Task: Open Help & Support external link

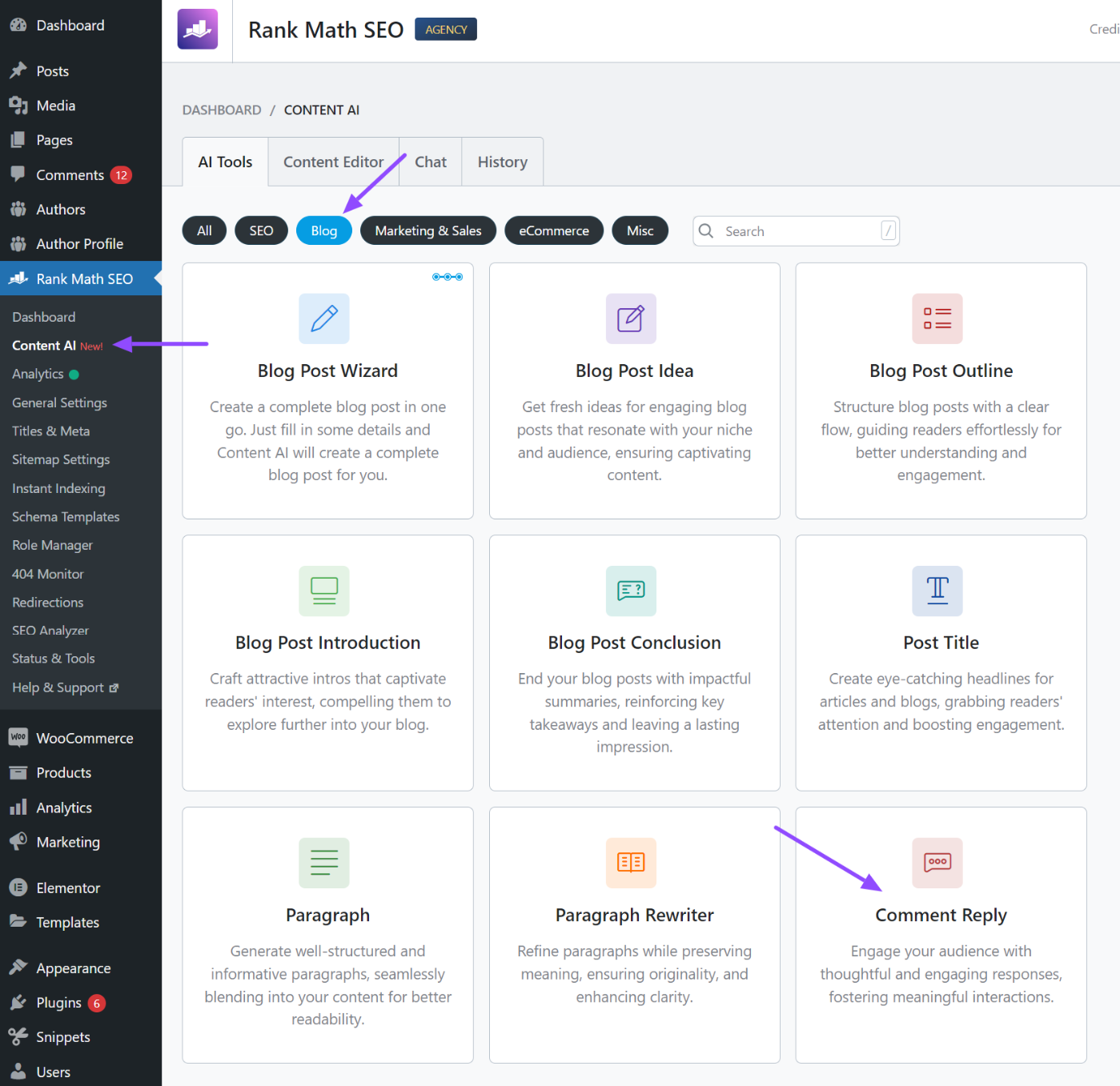Action: (65, 687)
